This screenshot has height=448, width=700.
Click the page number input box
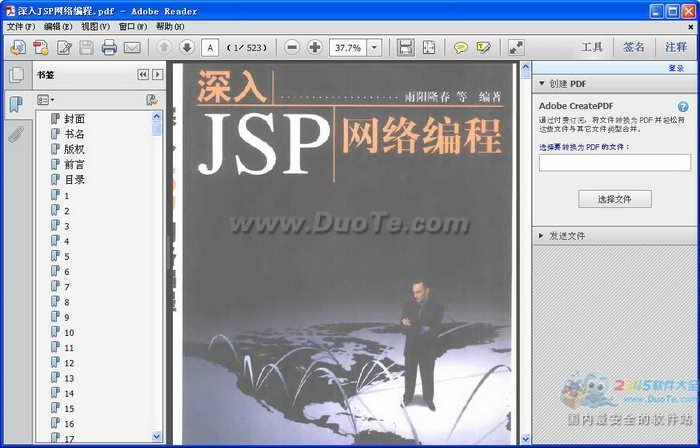click(x=210, y=47)
